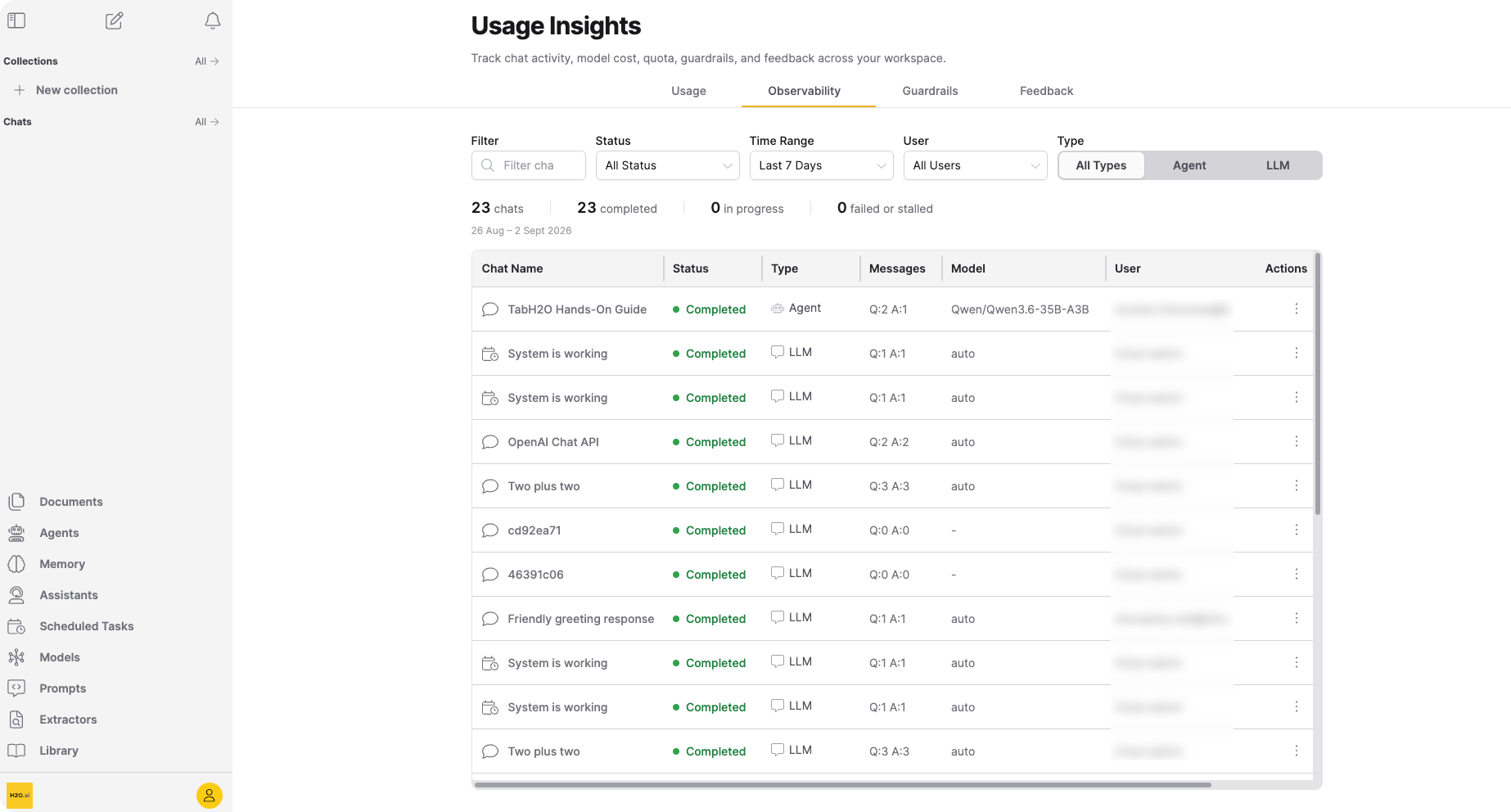
Task: Click the 0 failed or stalled counter
Action: [885, 208]
